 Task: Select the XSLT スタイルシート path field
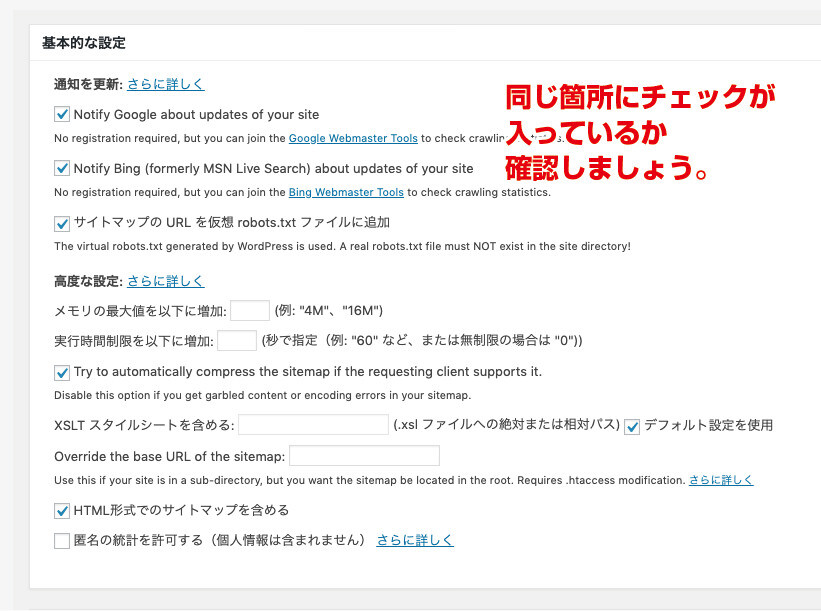313,425
